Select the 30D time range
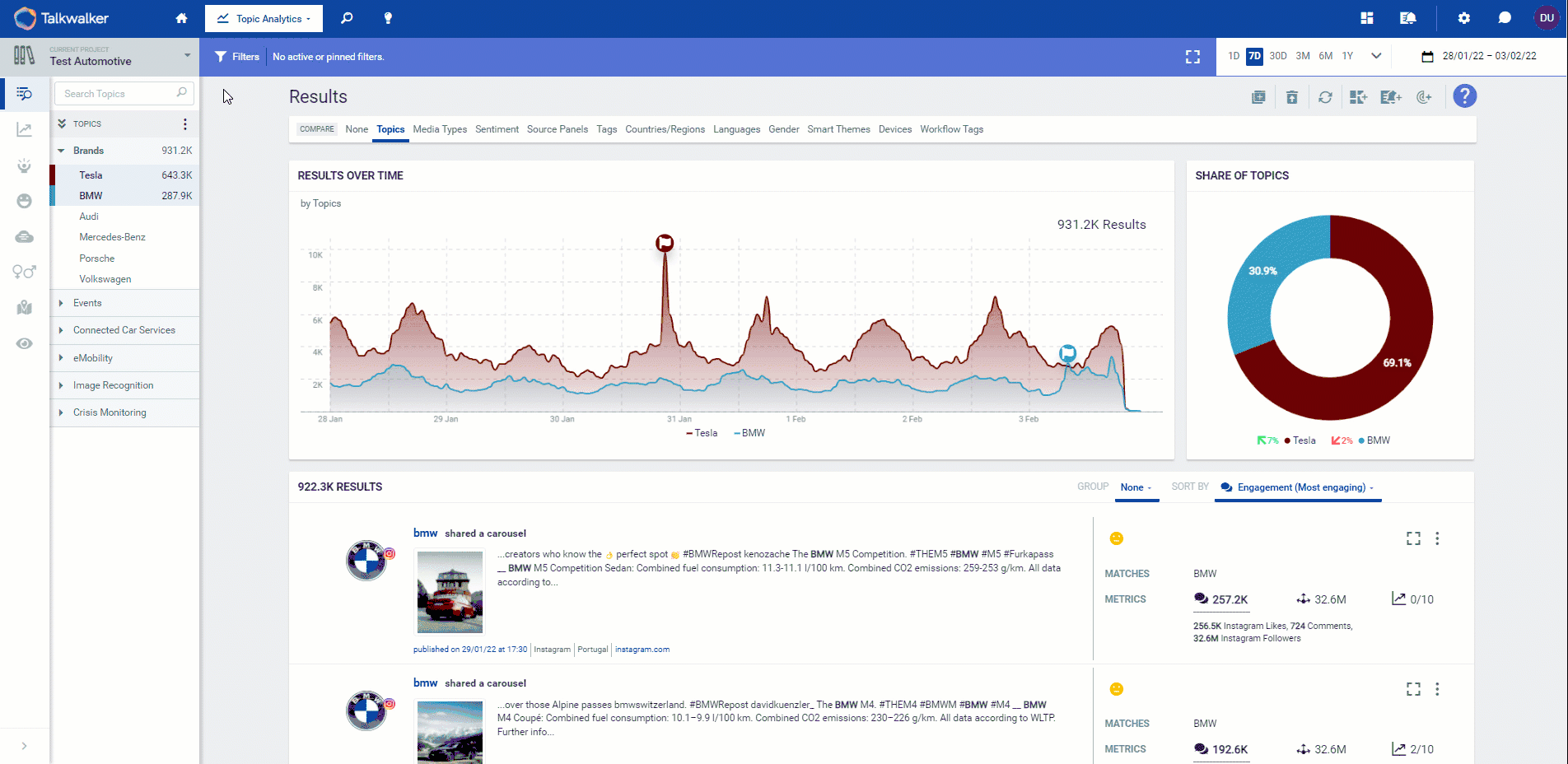 [x=1278, y=56]
